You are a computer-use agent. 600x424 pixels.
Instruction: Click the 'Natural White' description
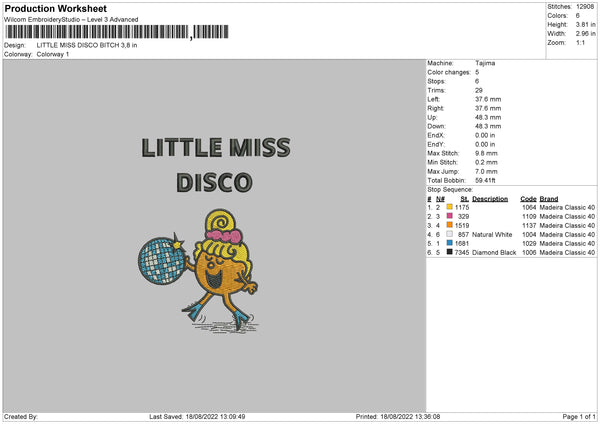click(492, 235)
